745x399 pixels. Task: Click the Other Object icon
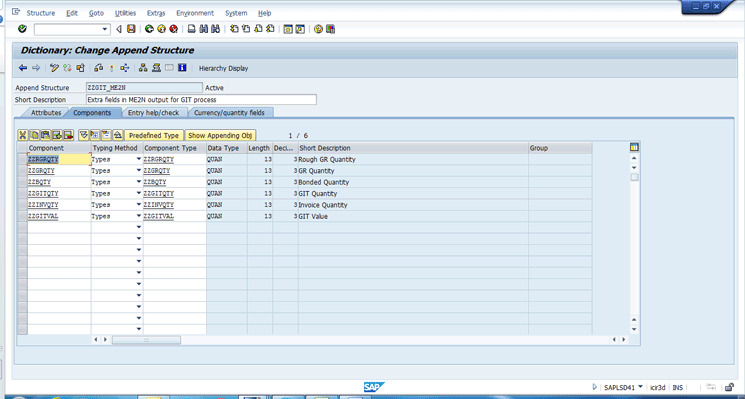[80, 68]
